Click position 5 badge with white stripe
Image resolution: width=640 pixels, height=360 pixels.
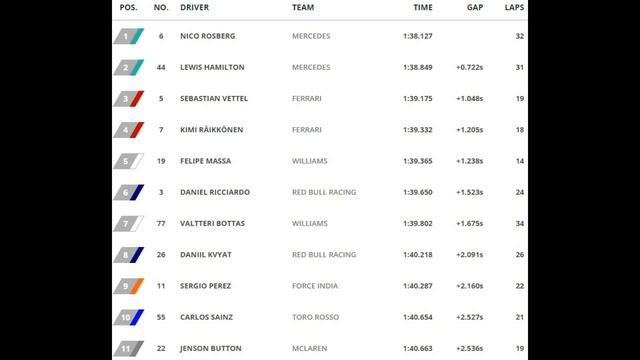pos(129,161)
